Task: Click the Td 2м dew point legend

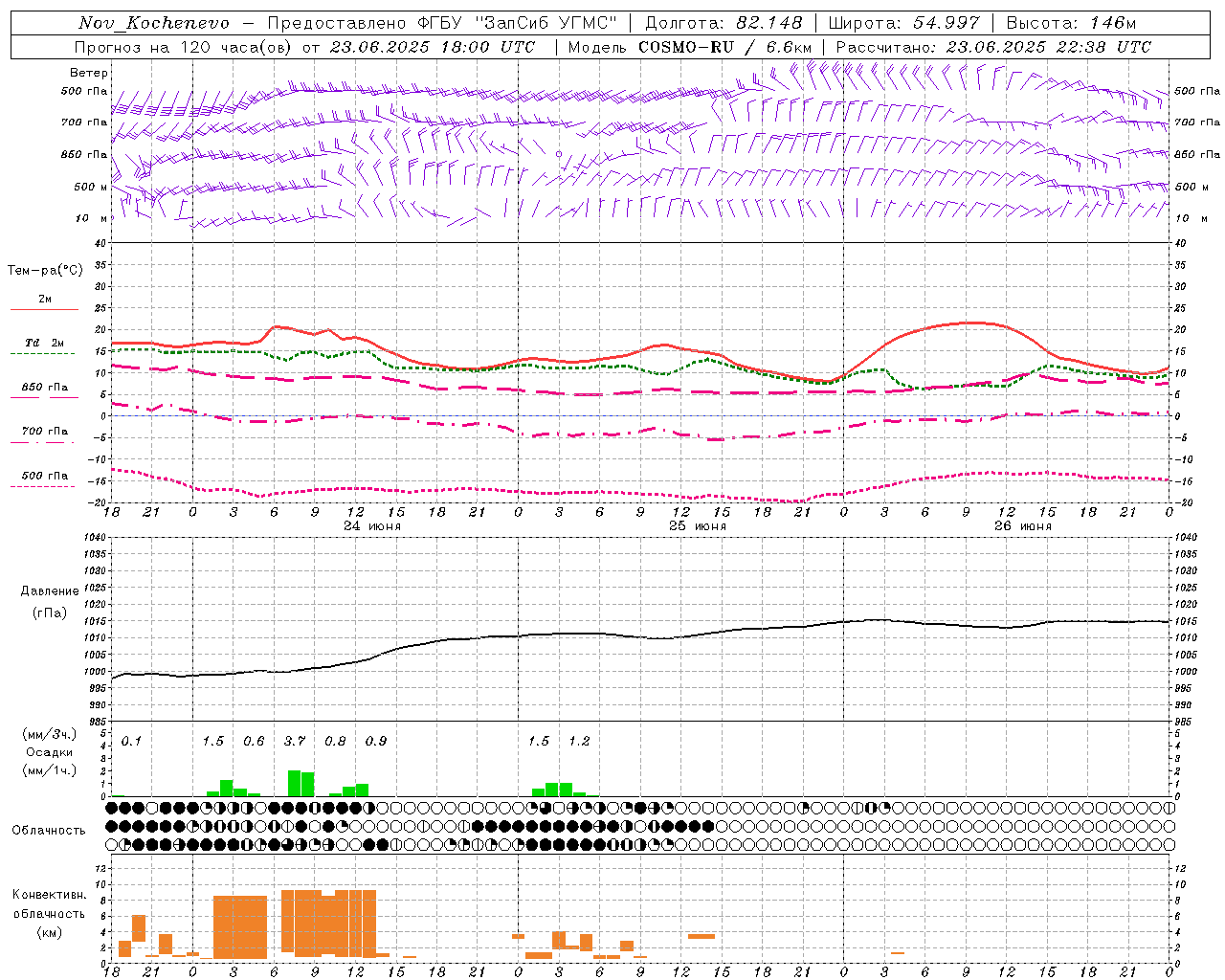Action: [x=44, y=343]
